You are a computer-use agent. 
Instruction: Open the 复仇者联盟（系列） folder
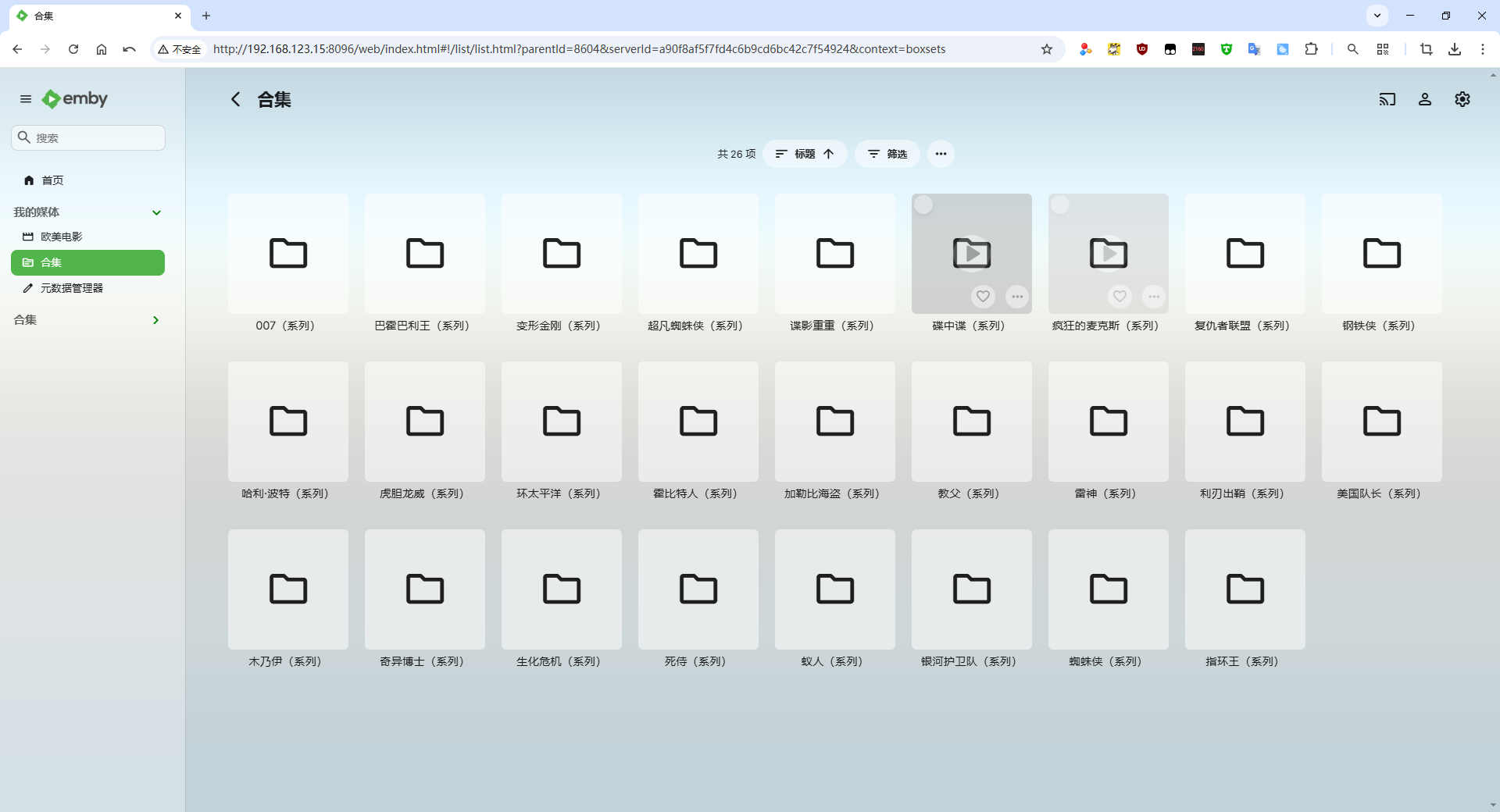tap(1245, 254)
